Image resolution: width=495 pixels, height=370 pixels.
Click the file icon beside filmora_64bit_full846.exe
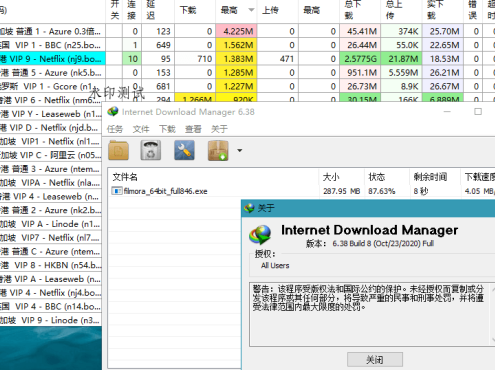117,191
